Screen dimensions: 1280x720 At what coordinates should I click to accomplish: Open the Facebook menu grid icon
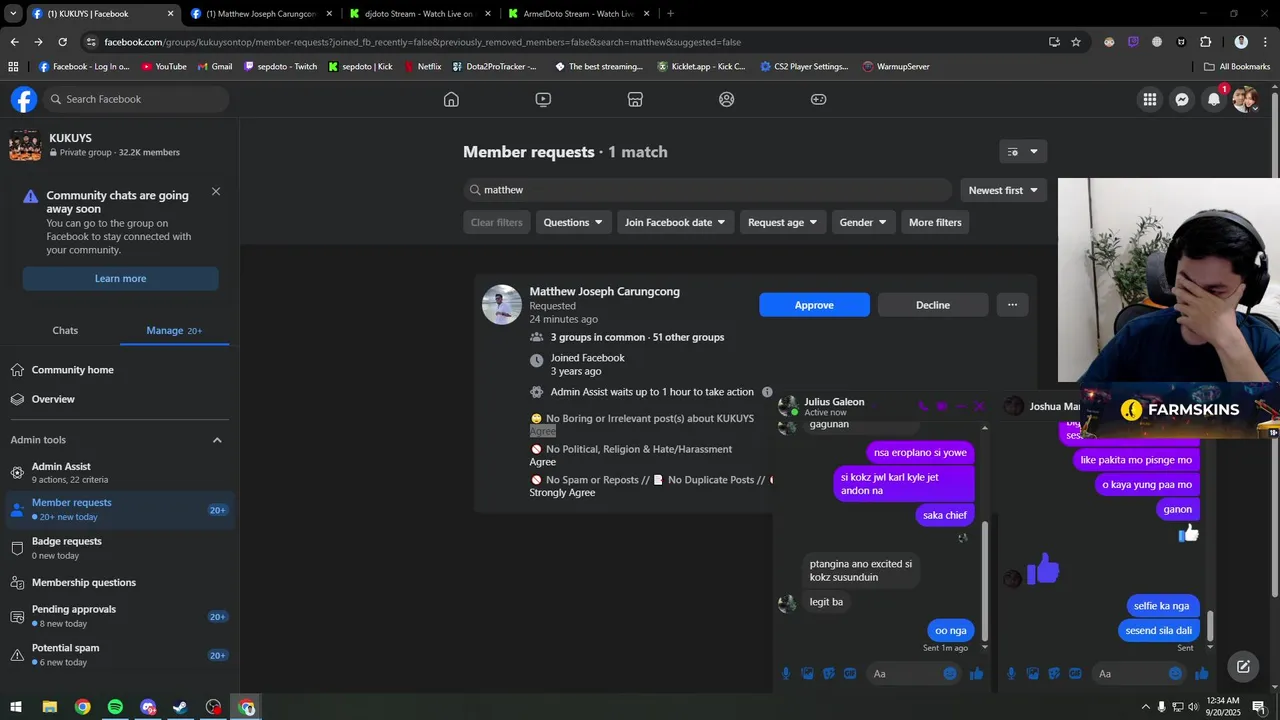[x=1150, y=99]
